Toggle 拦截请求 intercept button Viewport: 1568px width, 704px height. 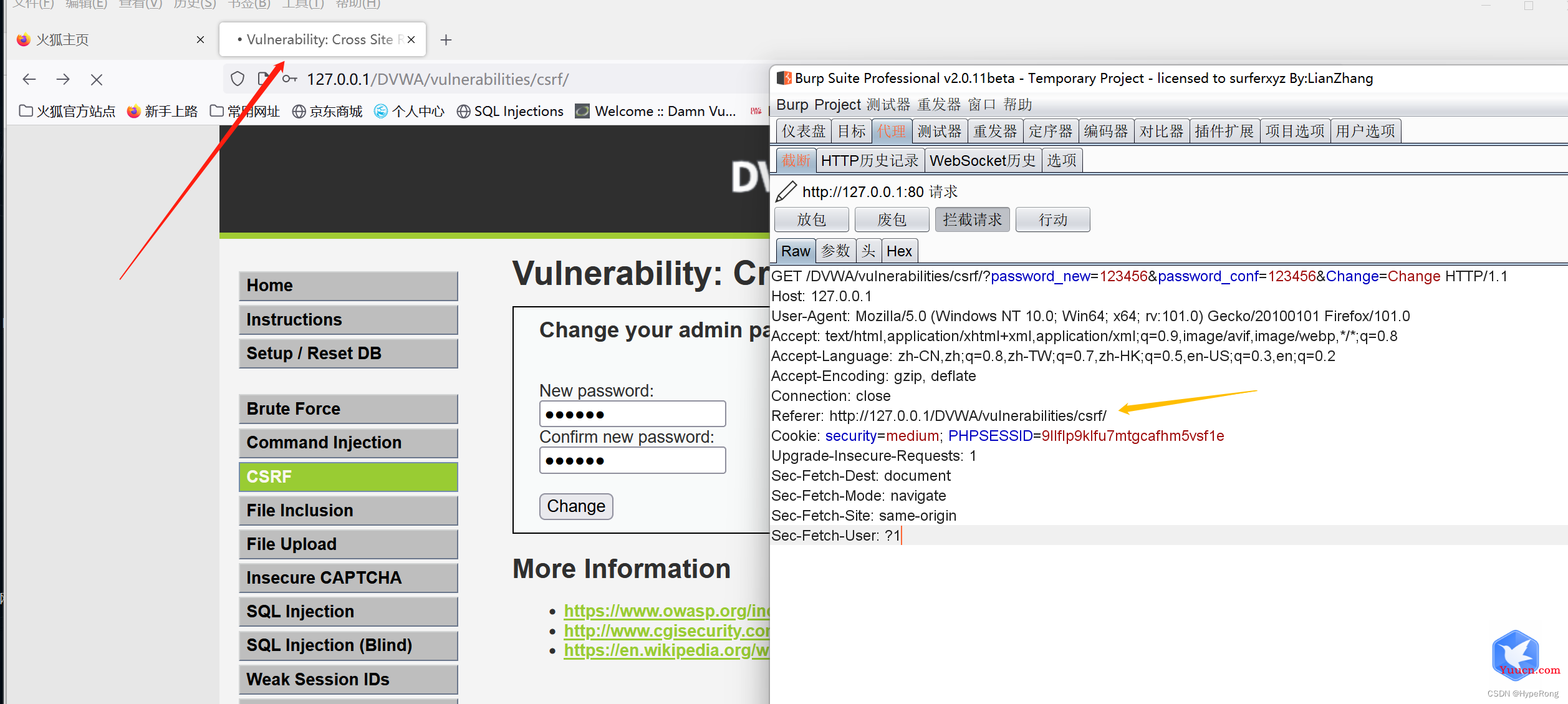[972, 219]
